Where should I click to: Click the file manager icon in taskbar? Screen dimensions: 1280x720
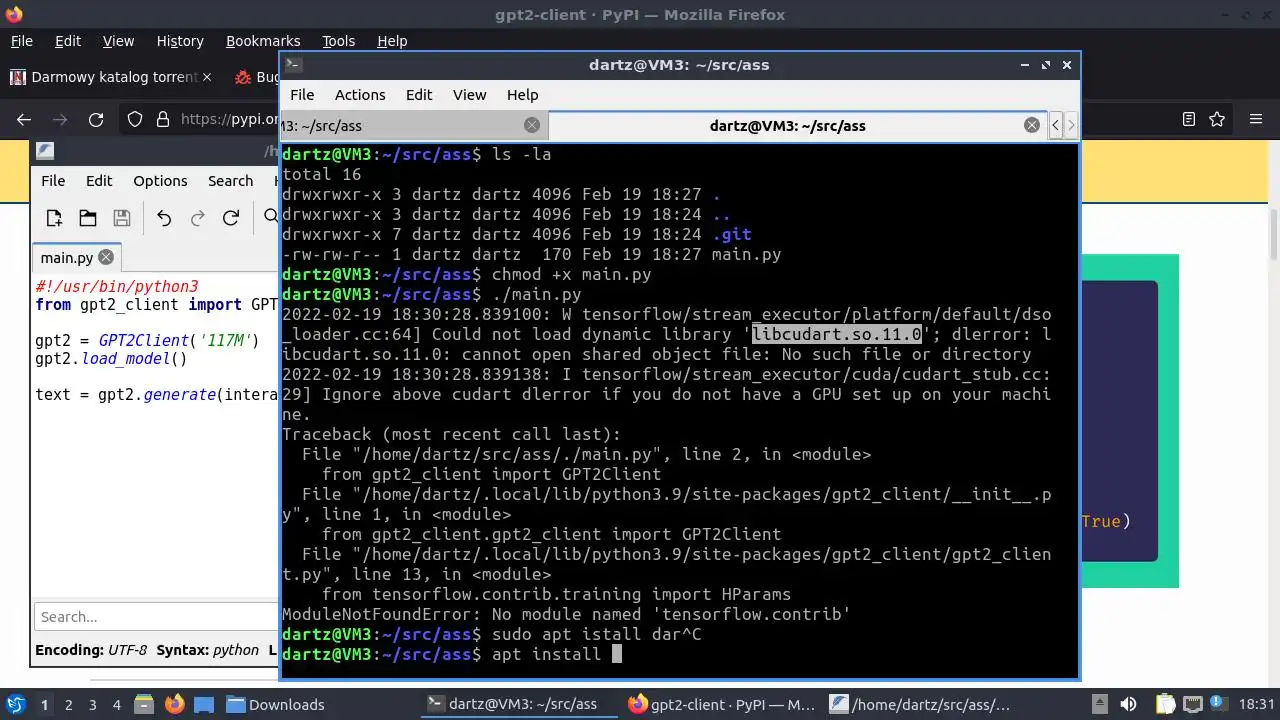click(x=144, y=704)
